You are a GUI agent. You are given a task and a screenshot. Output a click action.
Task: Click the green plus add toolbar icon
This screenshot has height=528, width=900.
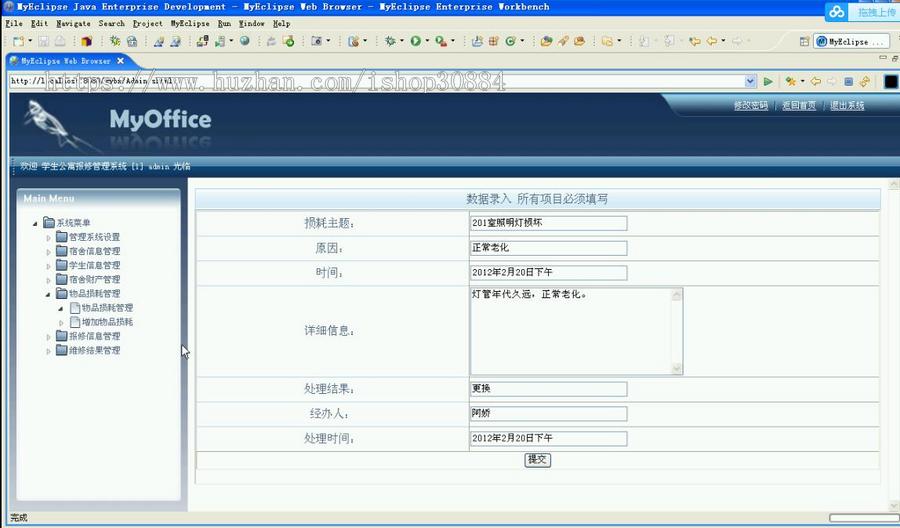tap(289, 41)
